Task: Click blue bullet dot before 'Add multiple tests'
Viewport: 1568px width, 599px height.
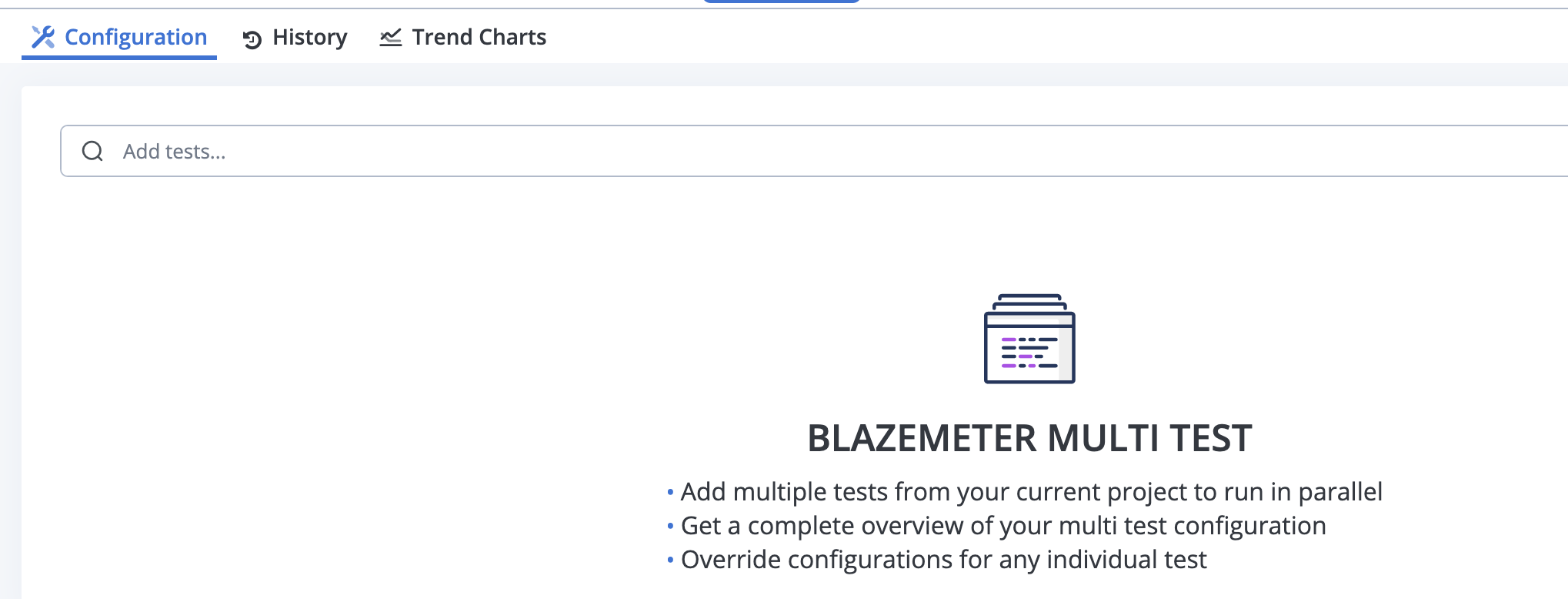Action: pyautogui.click(x=670, y=492)
